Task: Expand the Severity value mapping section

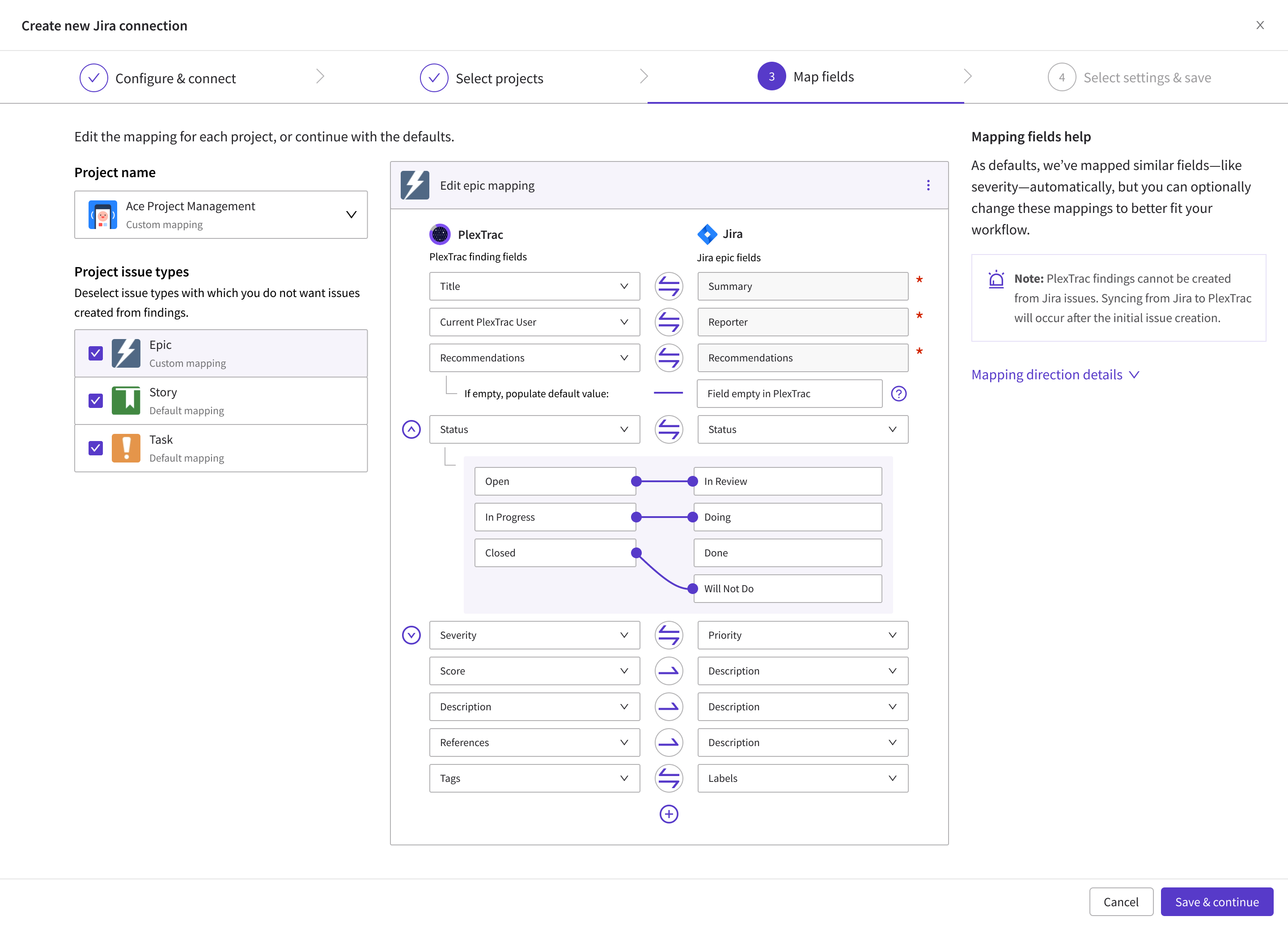Action: pos(411,635)
